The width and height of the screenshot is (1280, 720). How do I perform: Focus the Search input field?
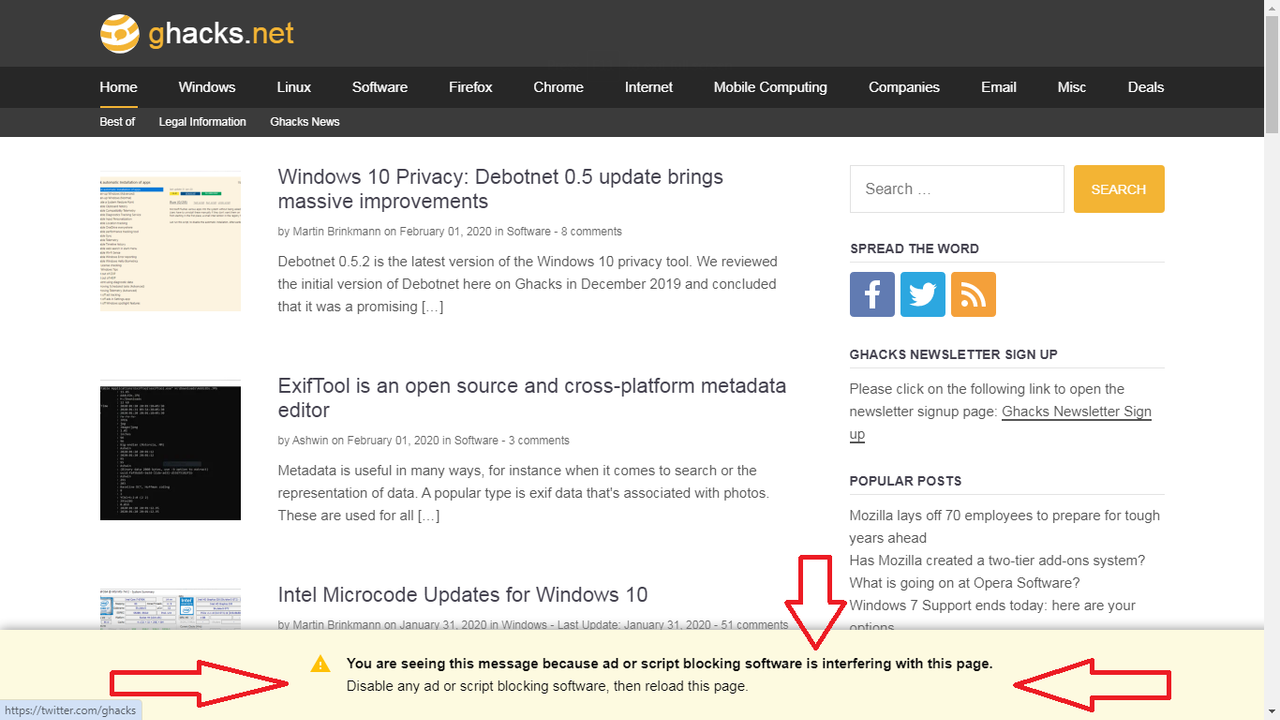click(x=957, y=189)
